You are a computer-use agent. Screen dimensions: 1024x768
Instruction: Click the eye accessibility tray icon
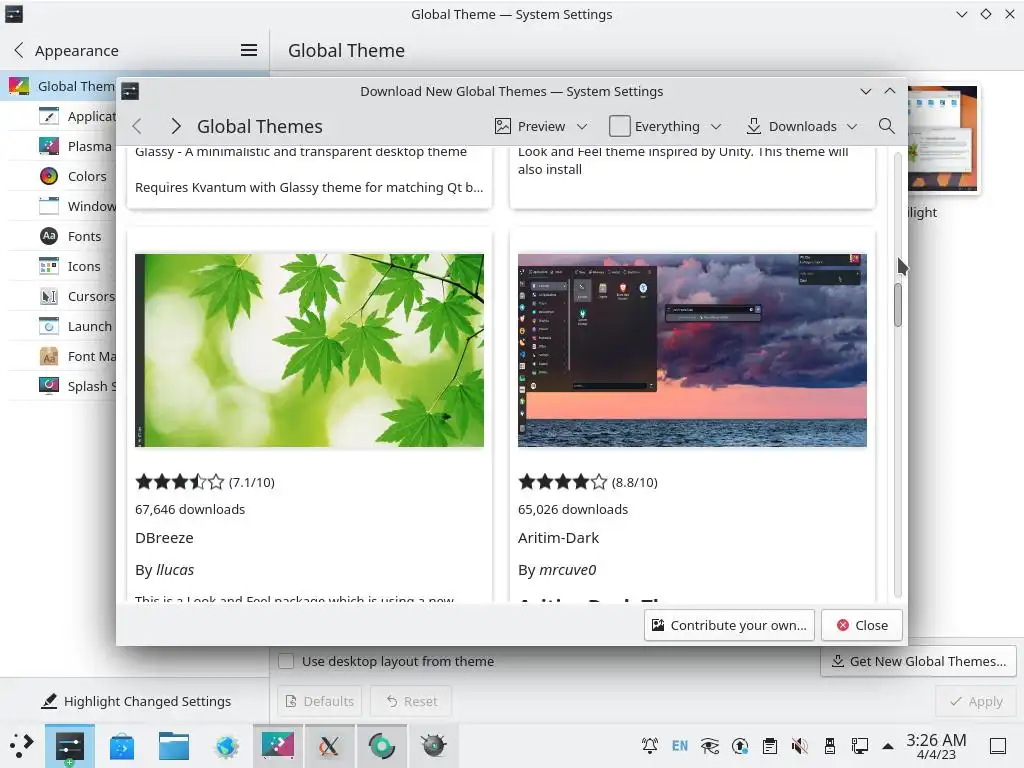[x=710, y=746]
